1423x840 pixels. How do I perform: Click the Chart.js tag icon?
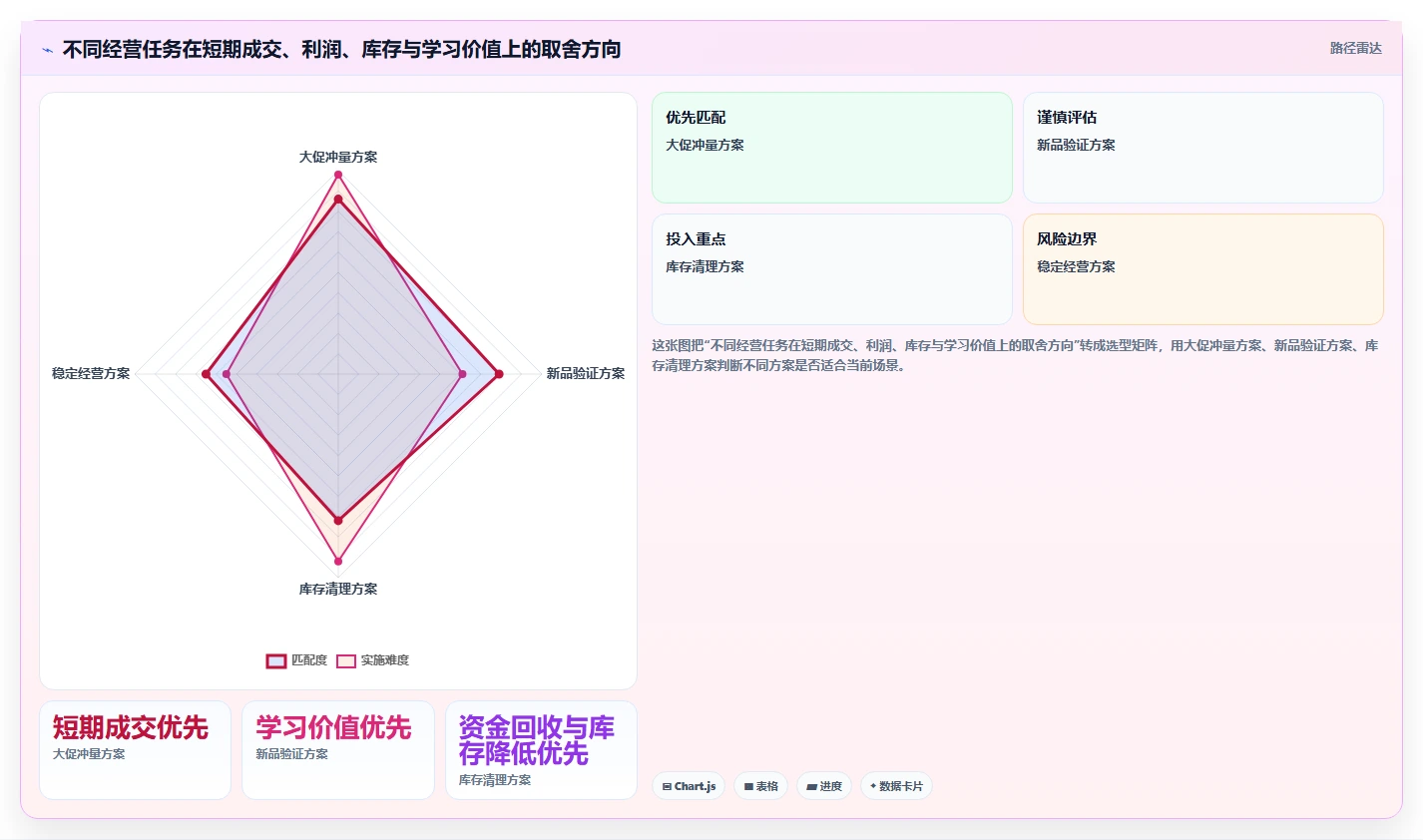point(667,786)
